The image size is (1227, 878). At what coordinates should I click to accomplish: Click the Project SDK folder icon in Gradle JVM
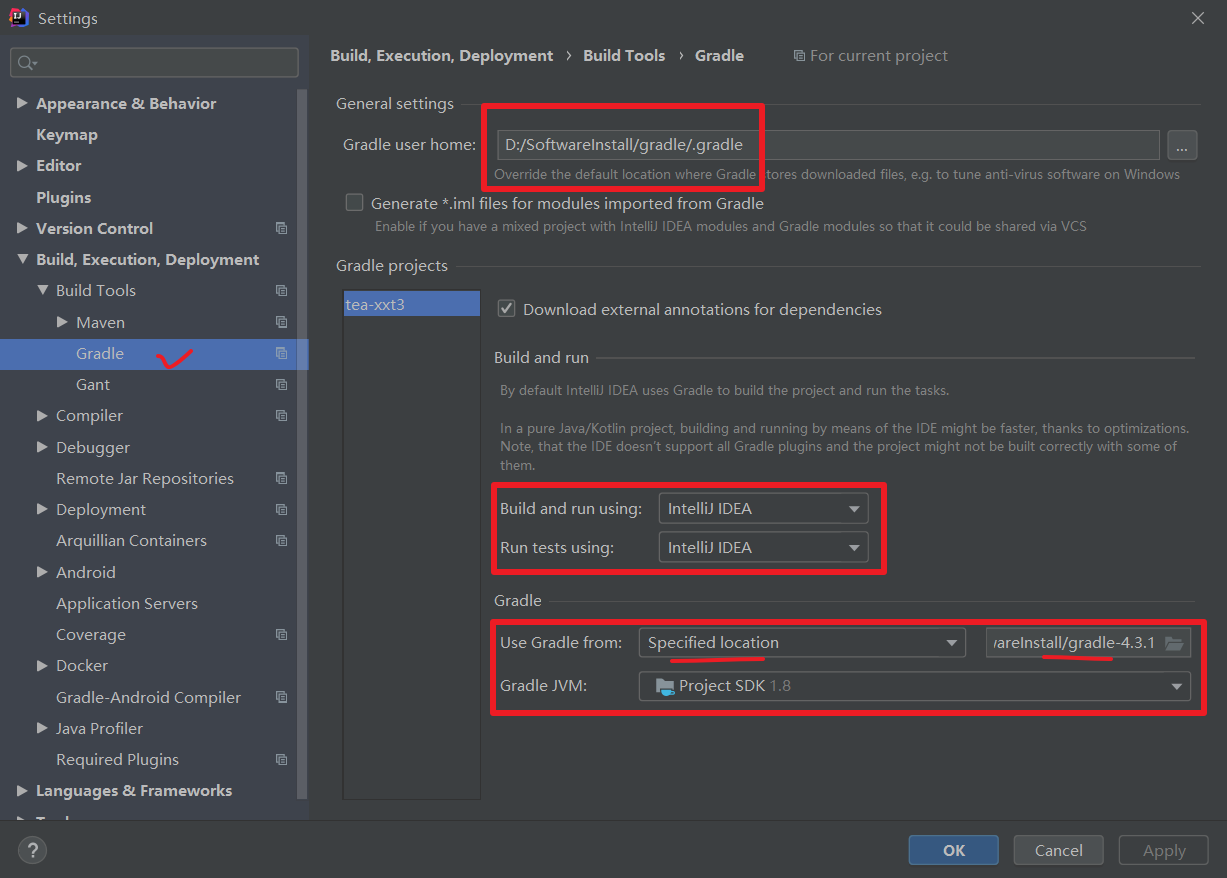664,687
